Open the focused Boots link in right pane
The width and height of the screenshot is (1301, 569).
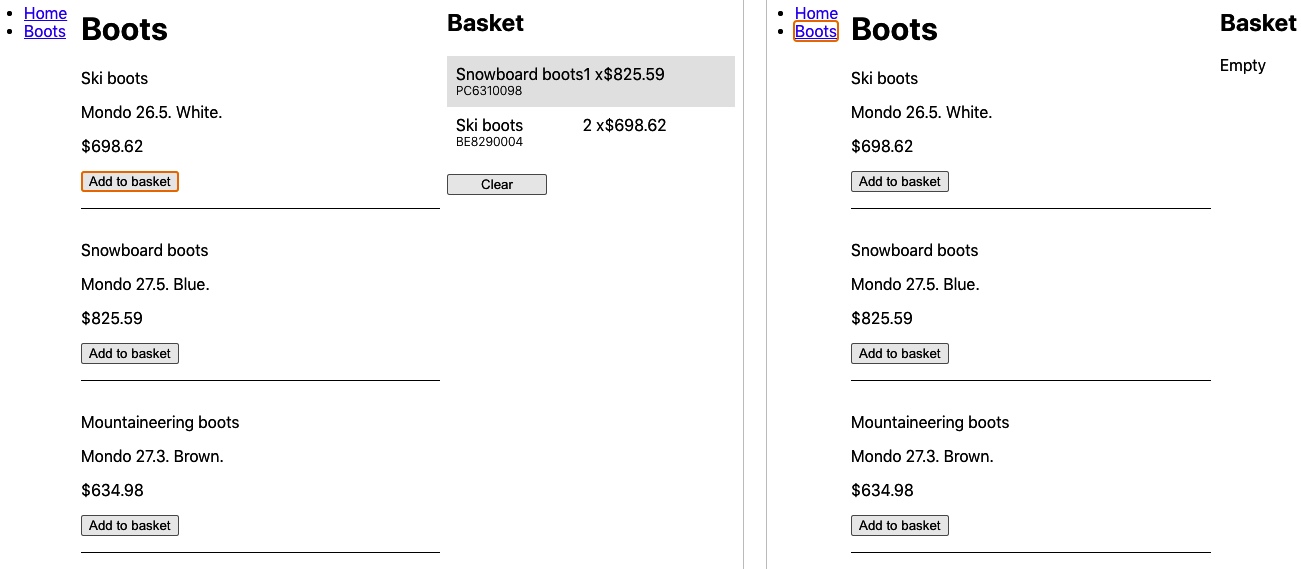coord(815,31)
